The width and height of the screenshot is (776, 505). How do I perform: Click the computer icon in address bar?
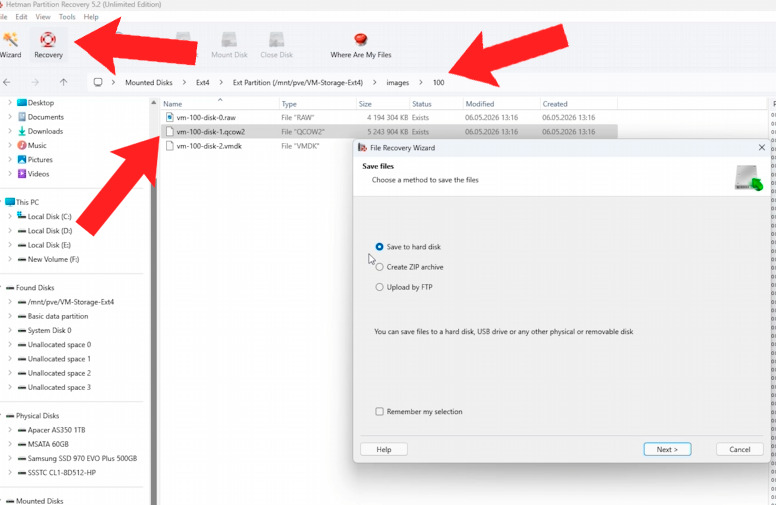tap(98, 82)
